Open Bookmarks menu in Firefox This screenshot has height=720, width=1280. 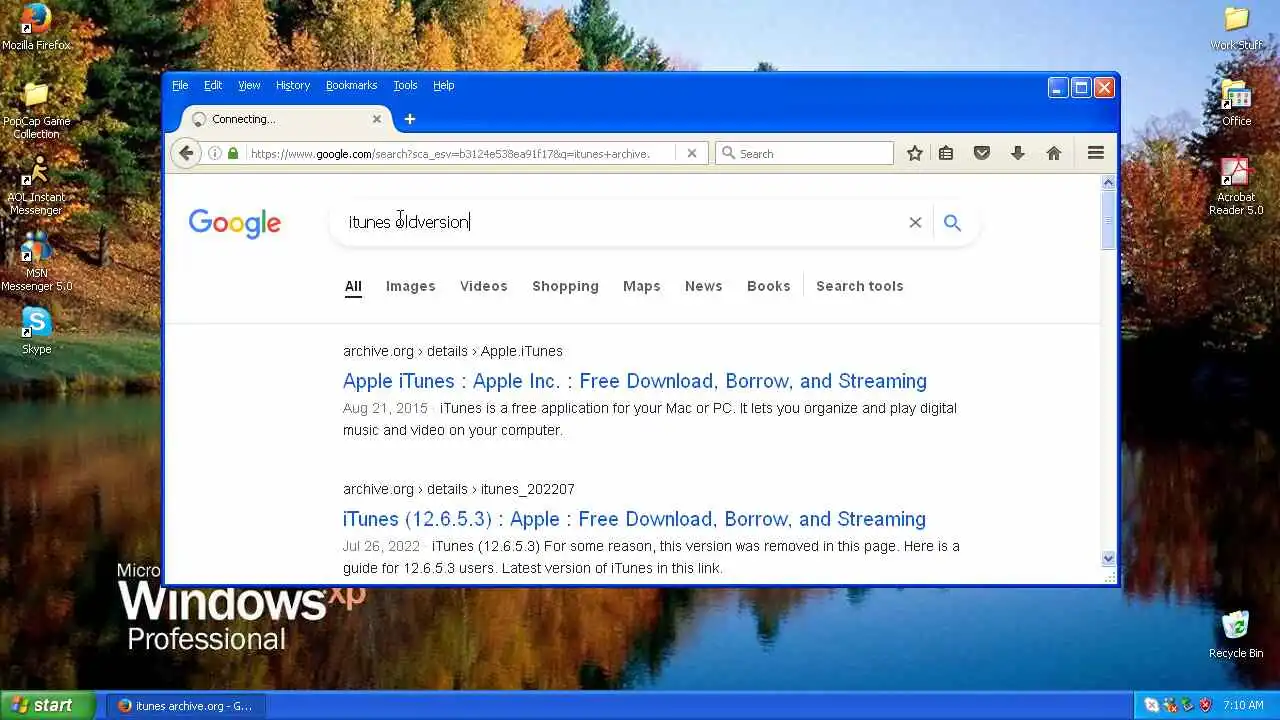coord(351,85)
